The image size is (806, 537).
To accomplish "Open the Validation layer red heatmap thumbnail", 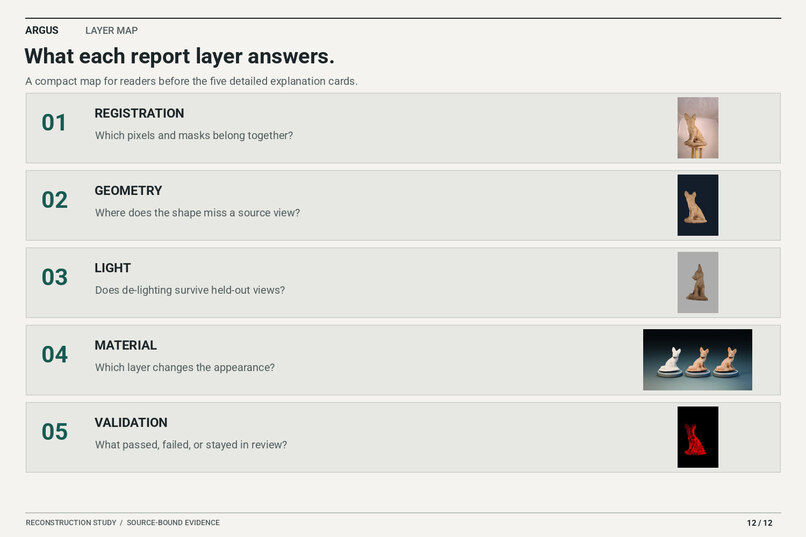I will point(698,437).
